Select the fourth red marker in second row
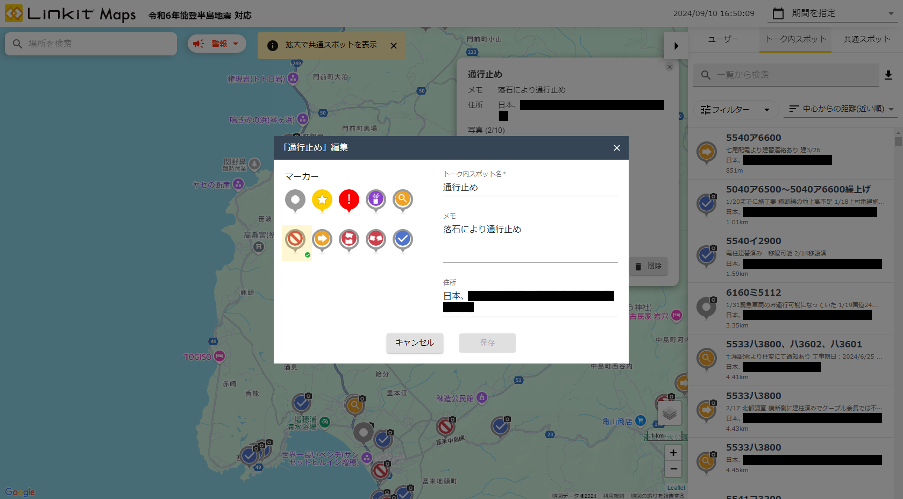The height and width of the screenshot is (499, 903). click(375, 240)
